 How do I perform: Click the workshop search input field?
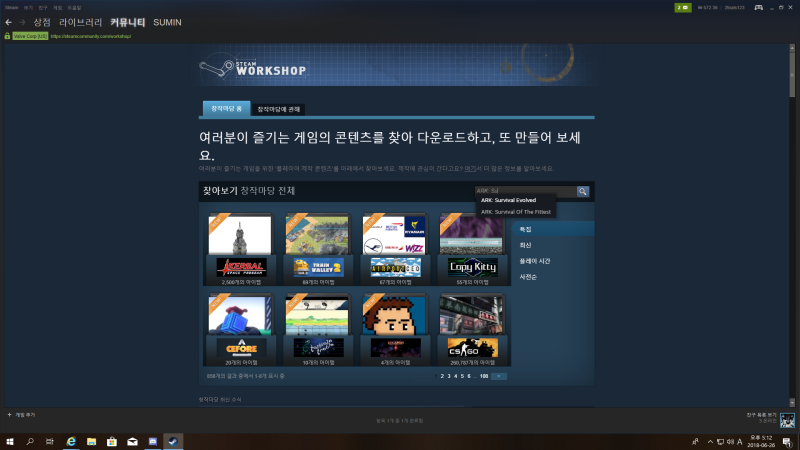pos(526,191)
